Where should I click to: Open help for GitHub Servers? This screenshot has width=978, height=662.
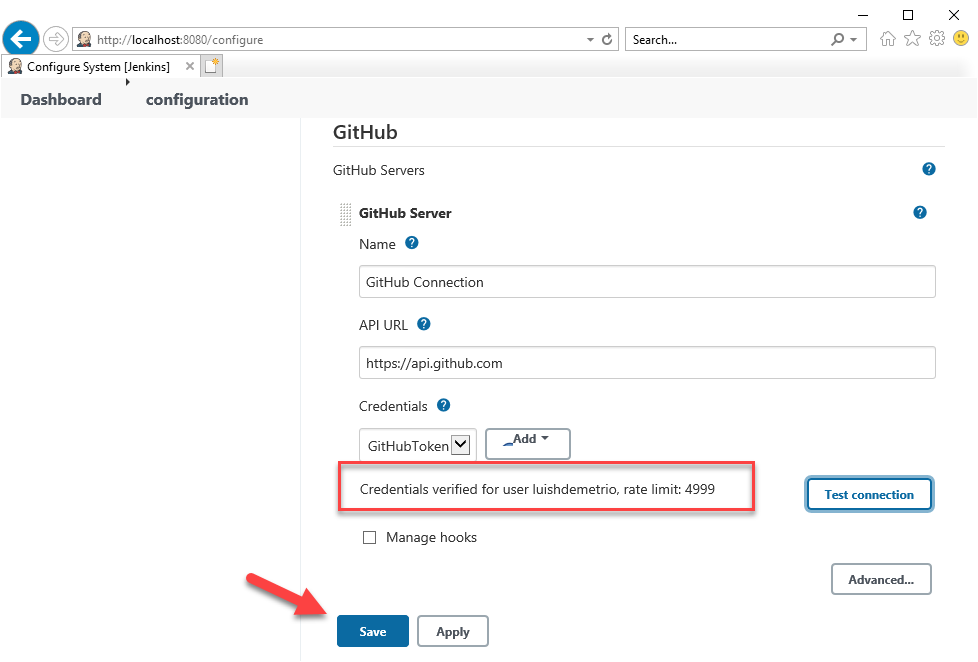[929, 169]
